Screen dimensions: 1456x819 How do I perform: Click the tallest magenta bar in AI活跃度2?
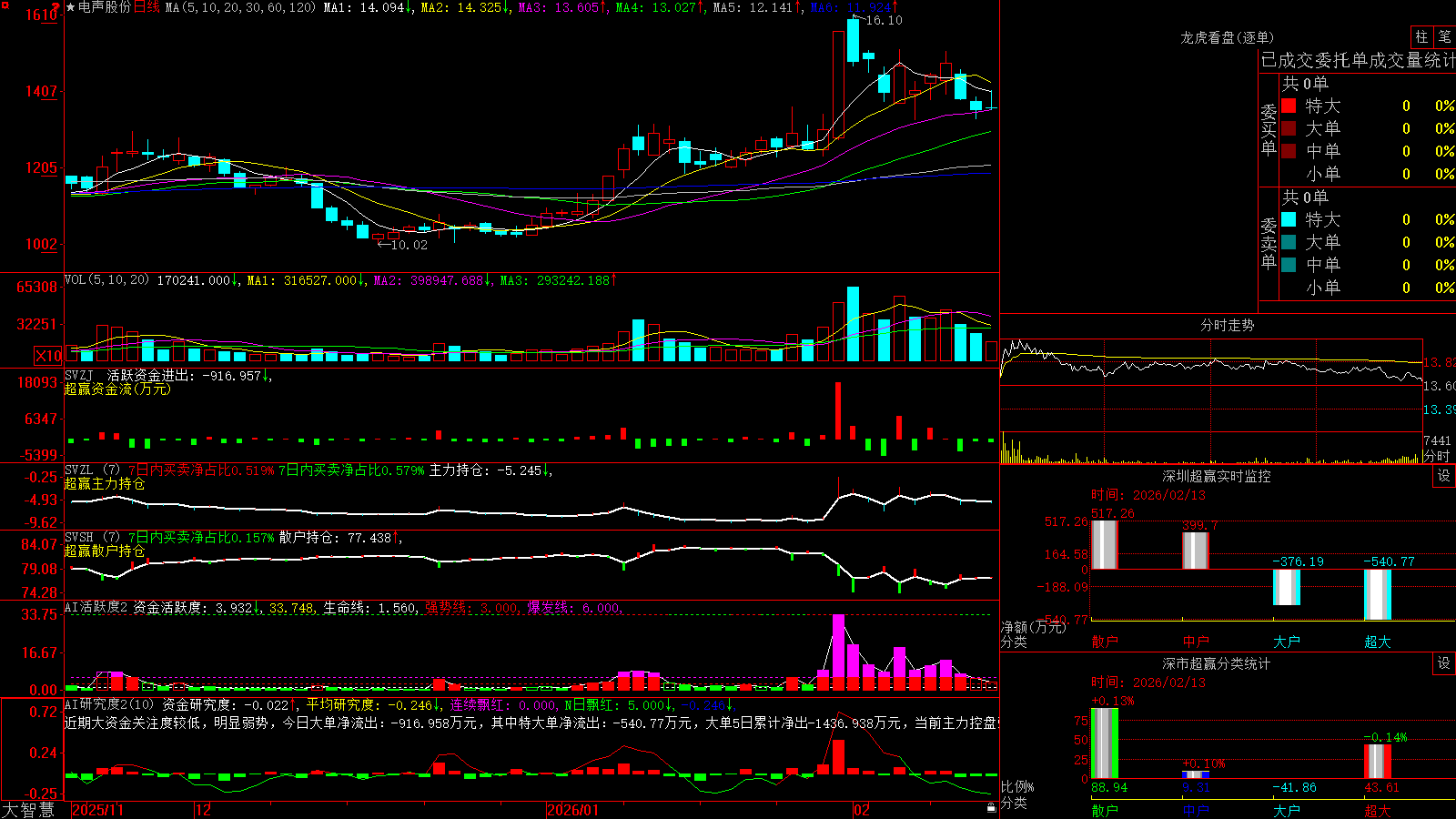[838, 652]
